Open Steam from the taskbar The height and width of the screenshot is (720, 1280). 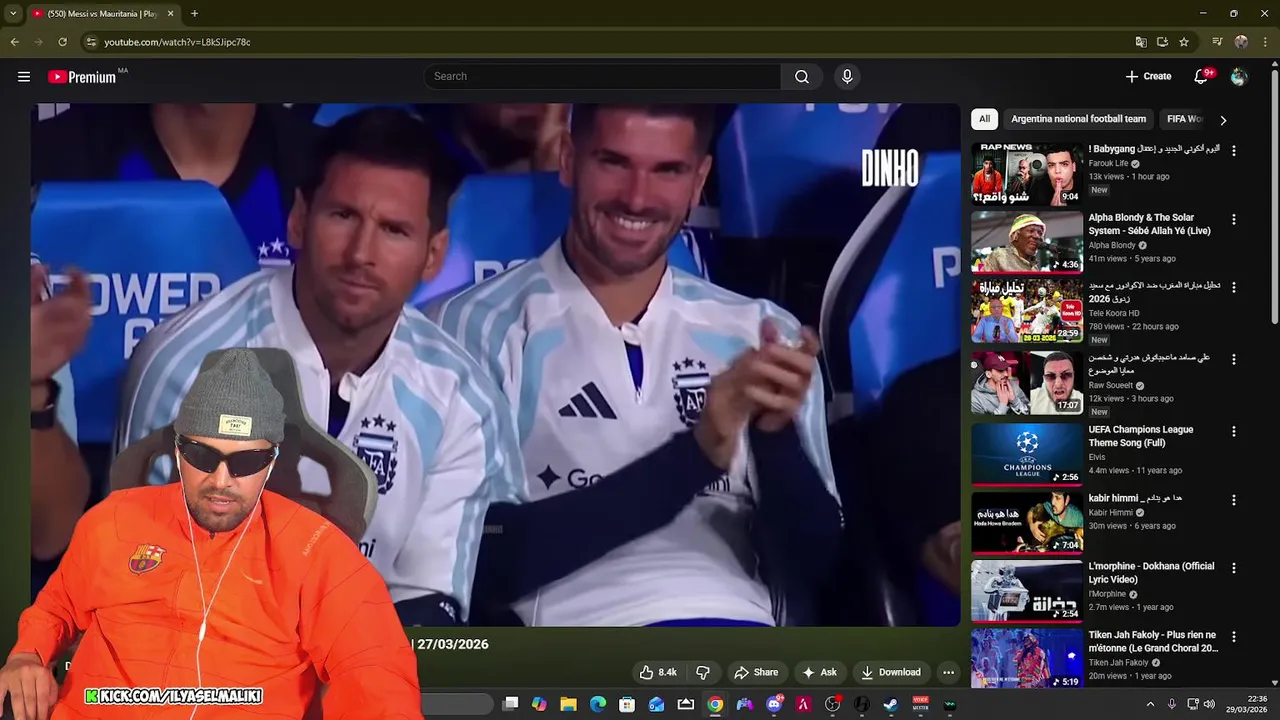click(x=891, y=705)
